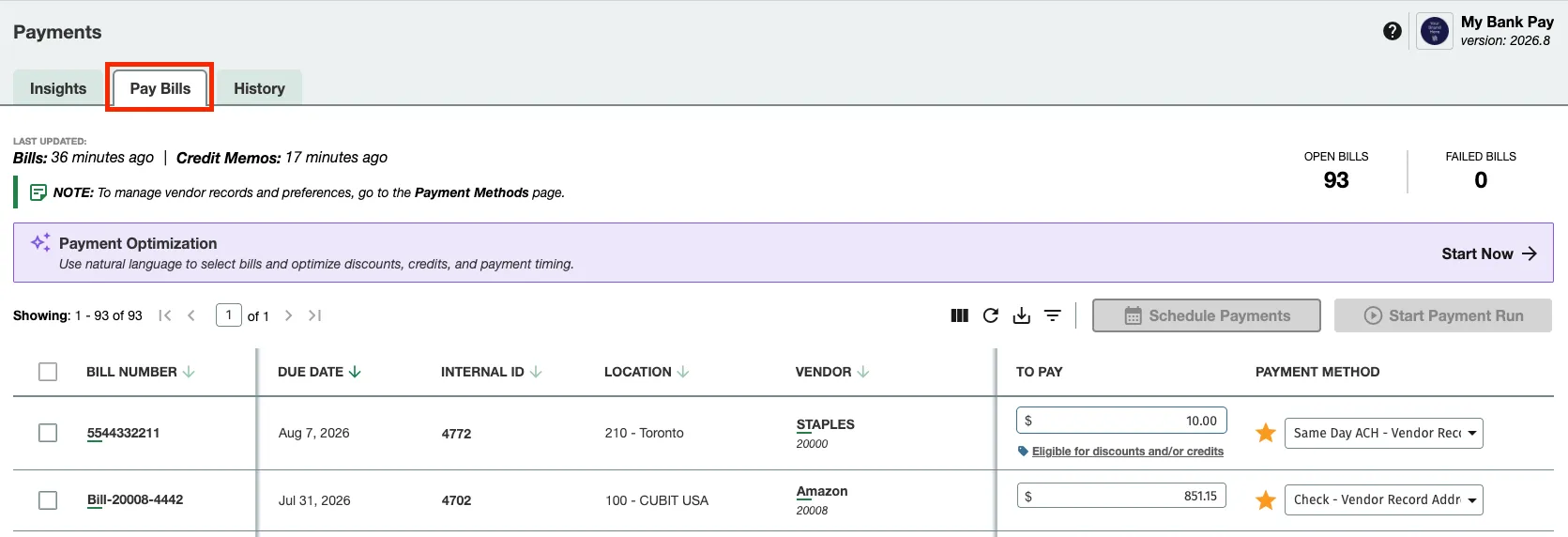Open the help question mark icon
The image size is (1568, 537).
[1393, 31]
